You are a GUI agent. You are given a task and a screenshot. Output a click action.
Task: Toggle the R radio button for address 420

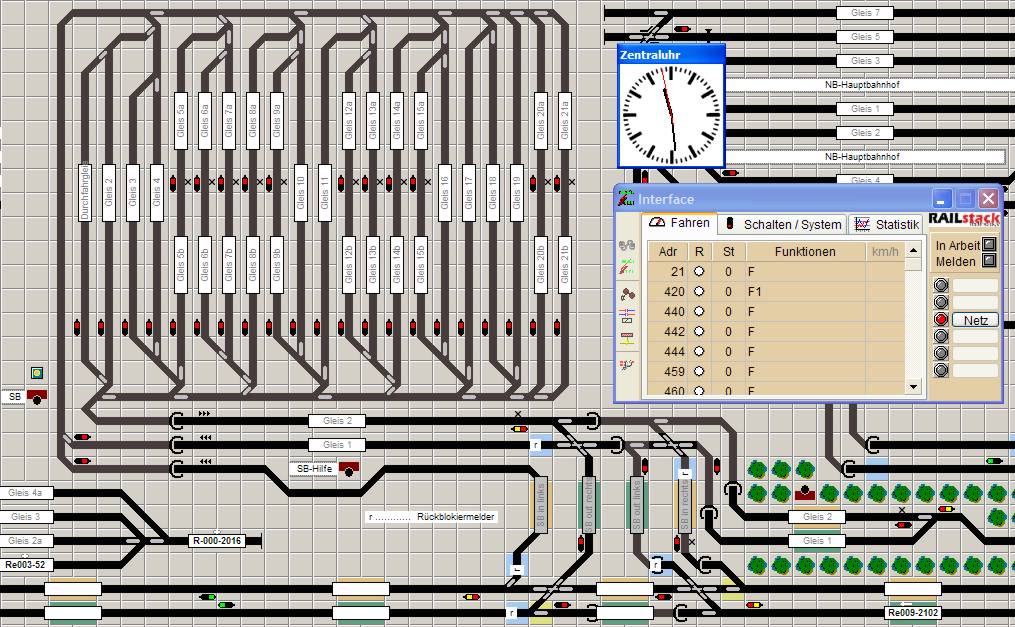pyautogui.click(x=699, y=292)
